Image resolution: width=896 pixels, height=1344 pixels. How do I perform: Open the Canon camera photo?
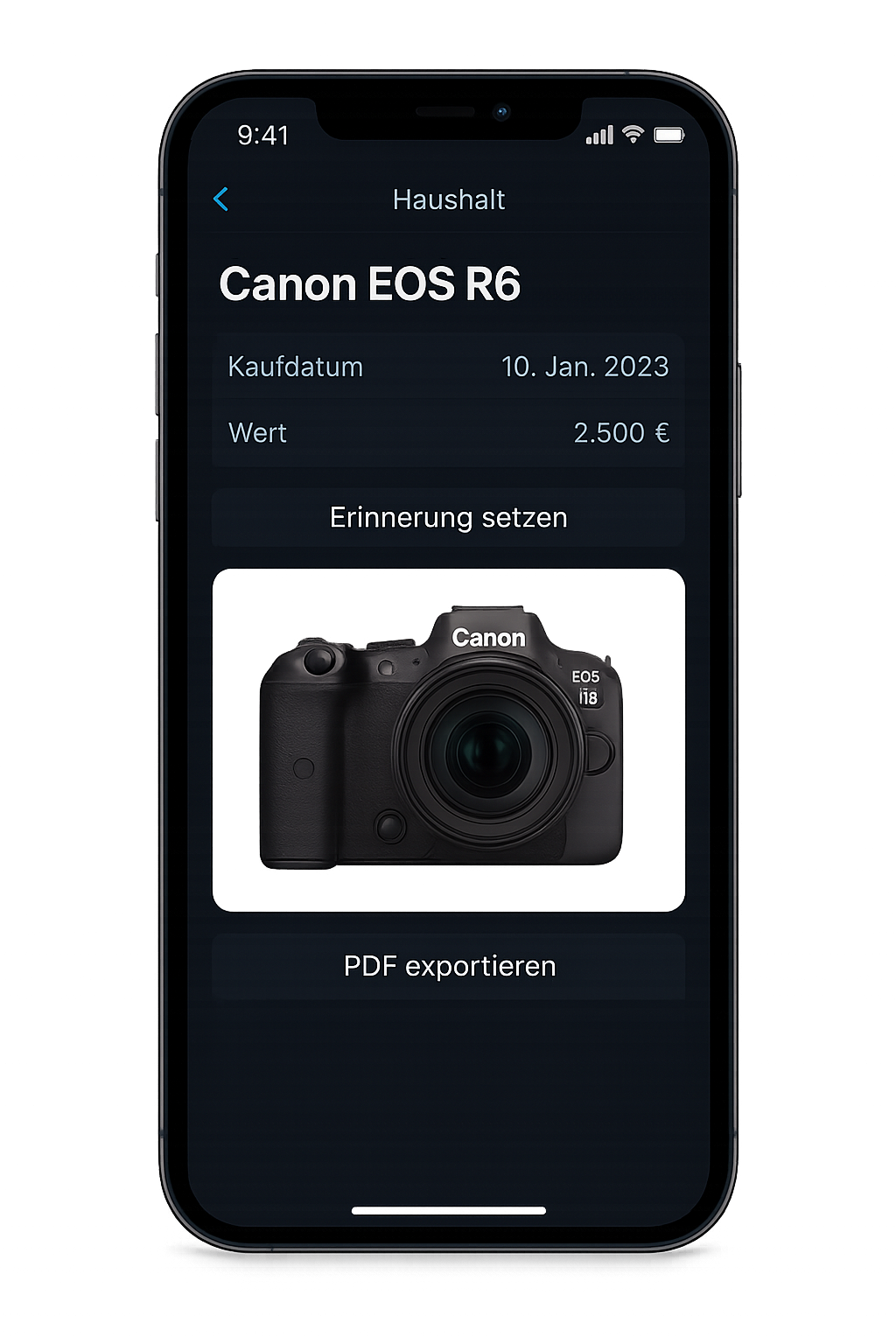[448, 740]
